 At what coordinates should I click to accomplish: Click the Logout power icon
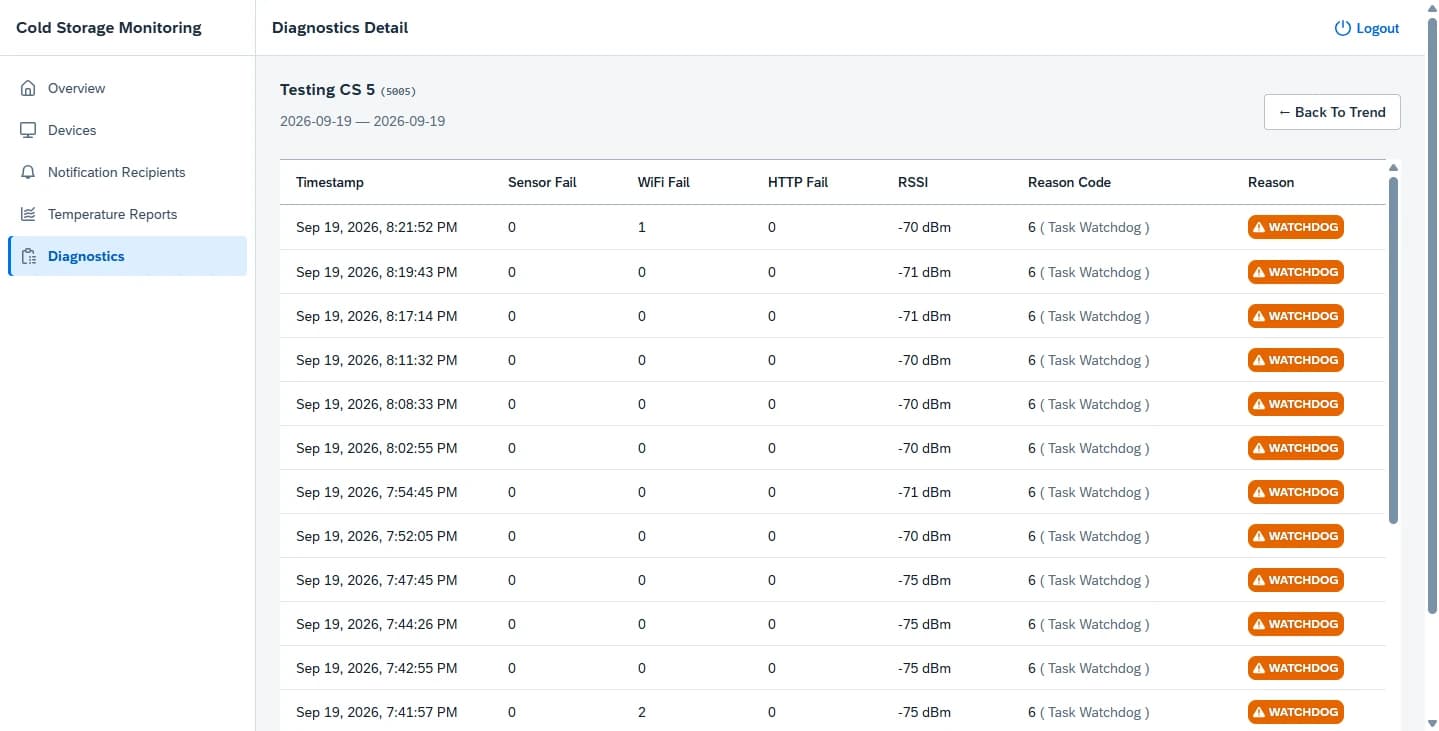tap(1343, 28)
